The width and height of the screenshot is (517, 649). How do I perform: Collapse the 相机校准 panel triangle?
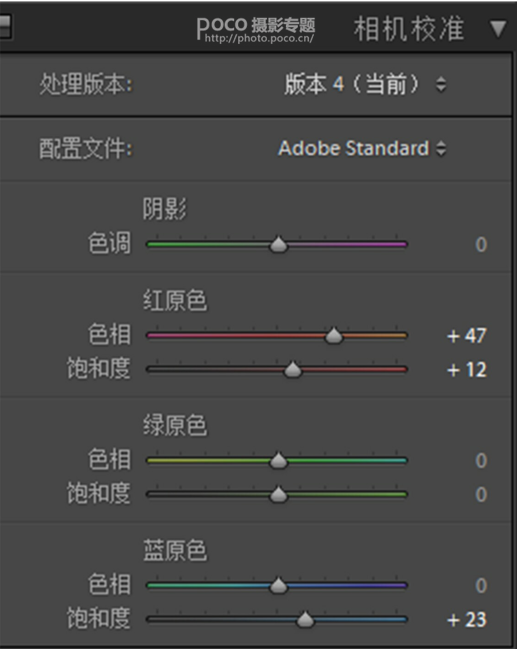click(x=498, y=29)
